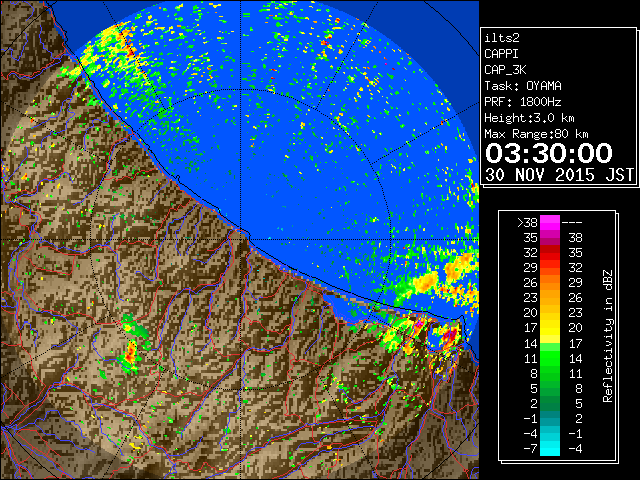Click the yellow 17-20 dBZ legend color
The image size is (640, 480).
click(550, 328)
